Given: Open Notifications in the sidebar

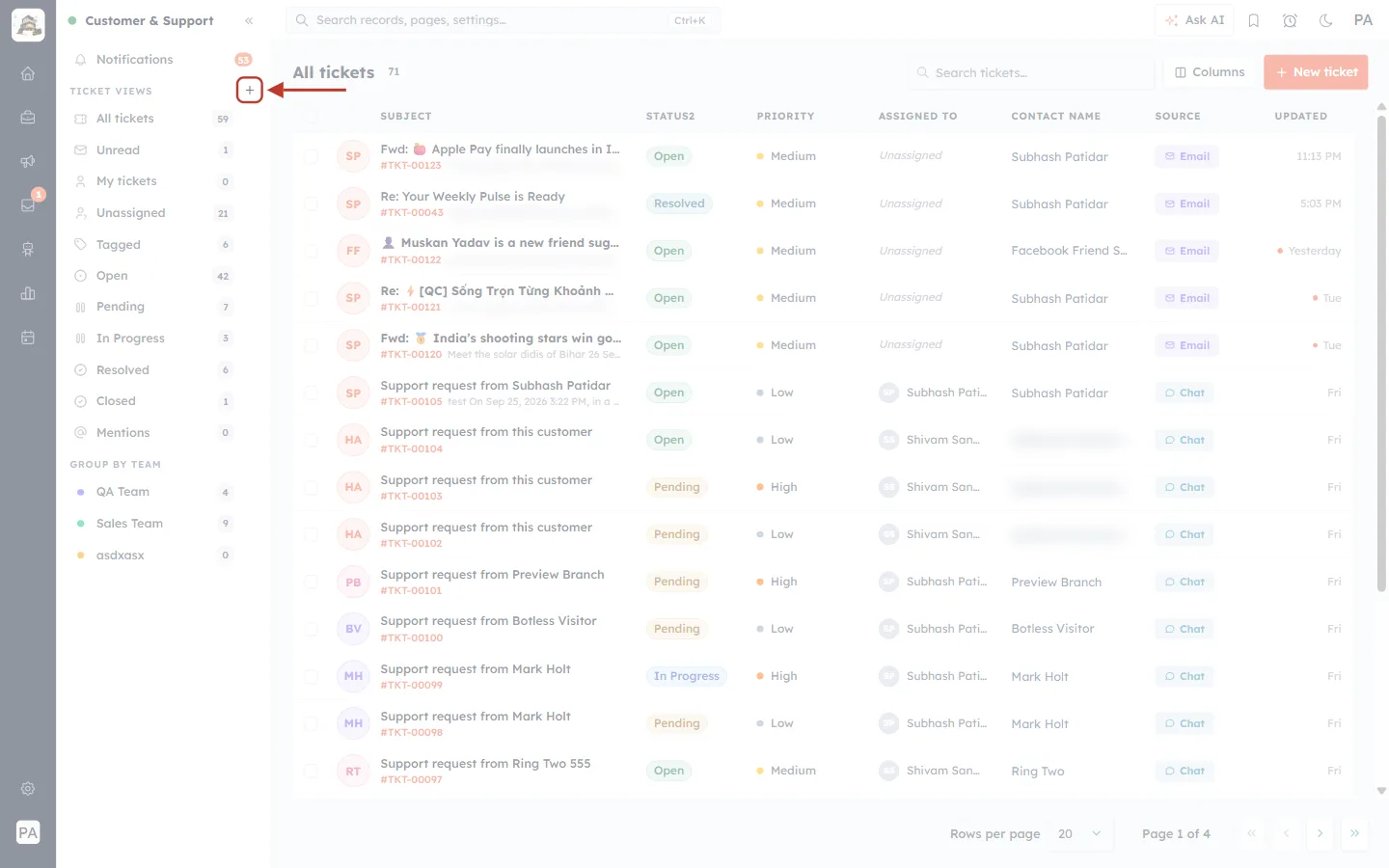Looking at the screenshot, I should [x=162, y=60].
